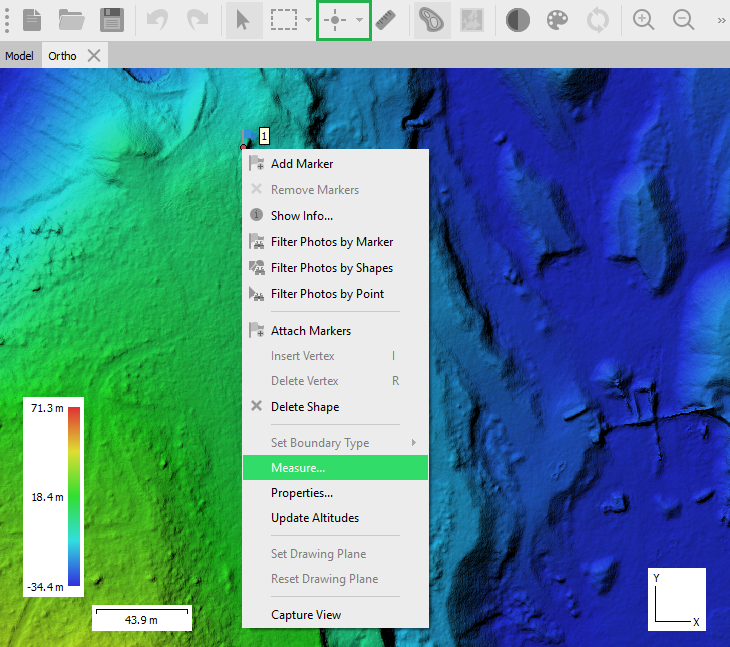730x647 pixels.
Task: Click the Zoom In magnifier icon
Action: 644,20
